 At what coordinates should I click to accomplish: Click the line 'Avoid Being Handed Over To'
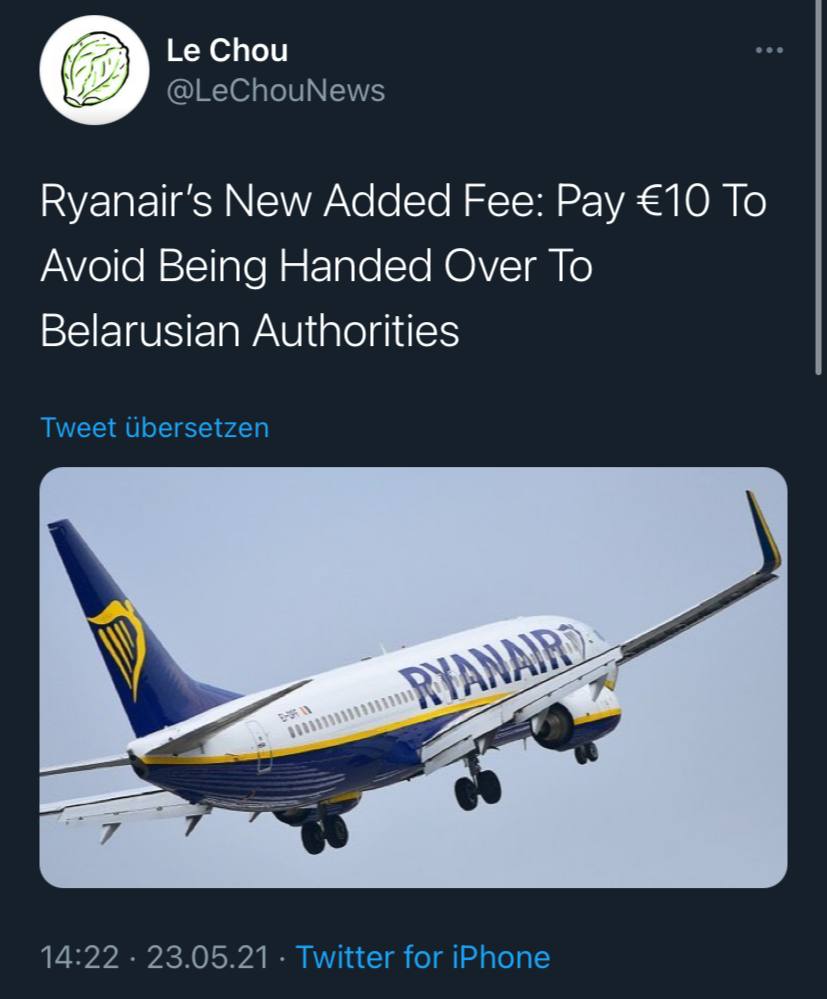[x=317, y=266]
